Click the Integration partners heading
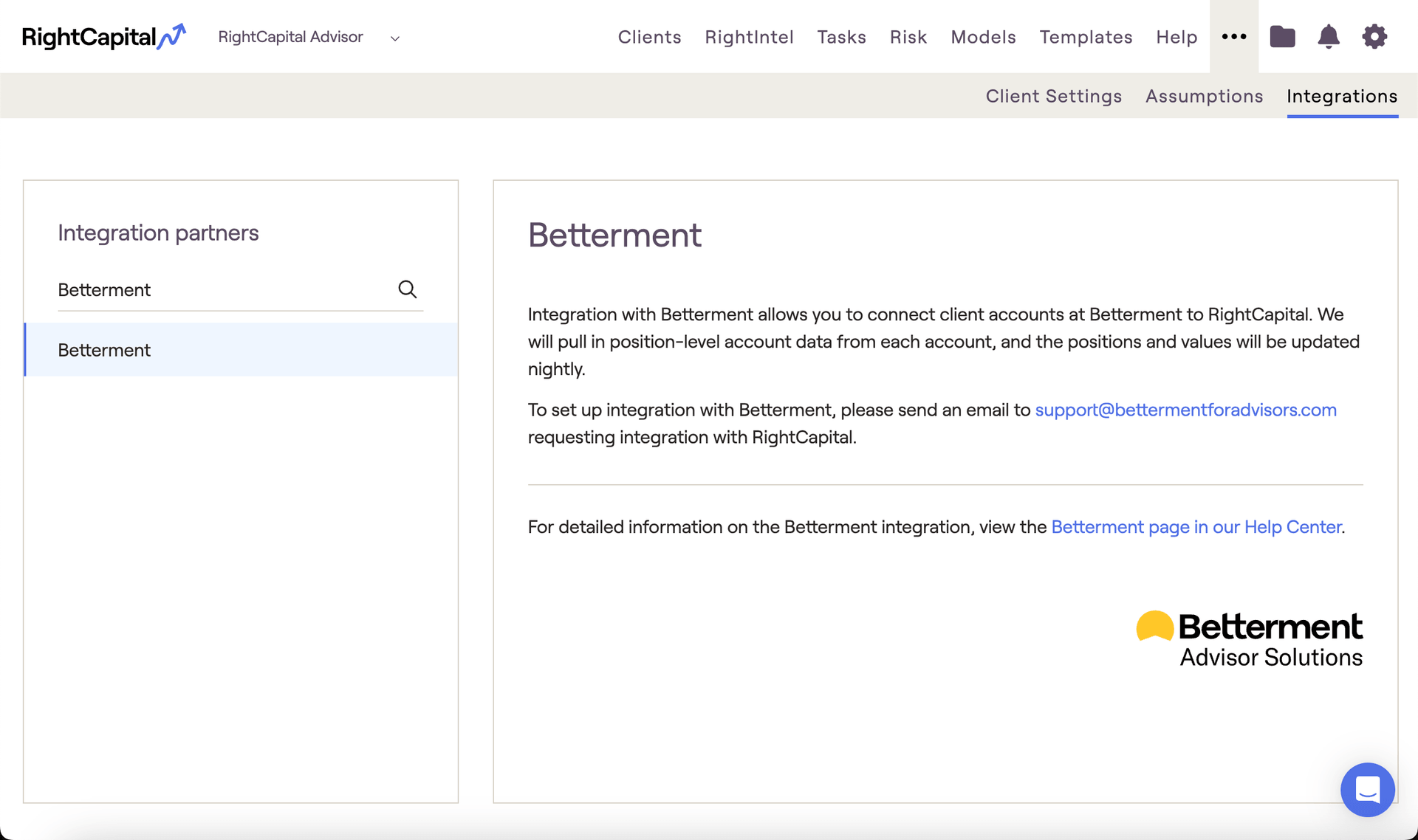The image size is (1418, 840). click(x=158, y=233)
